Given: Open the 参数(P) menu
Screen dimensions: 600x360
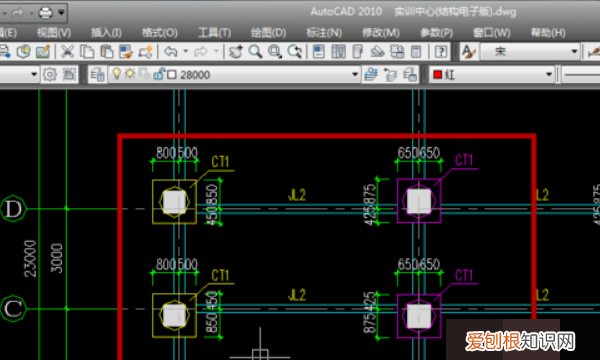Looking at the screenshot, I should [x=436, y=33].
